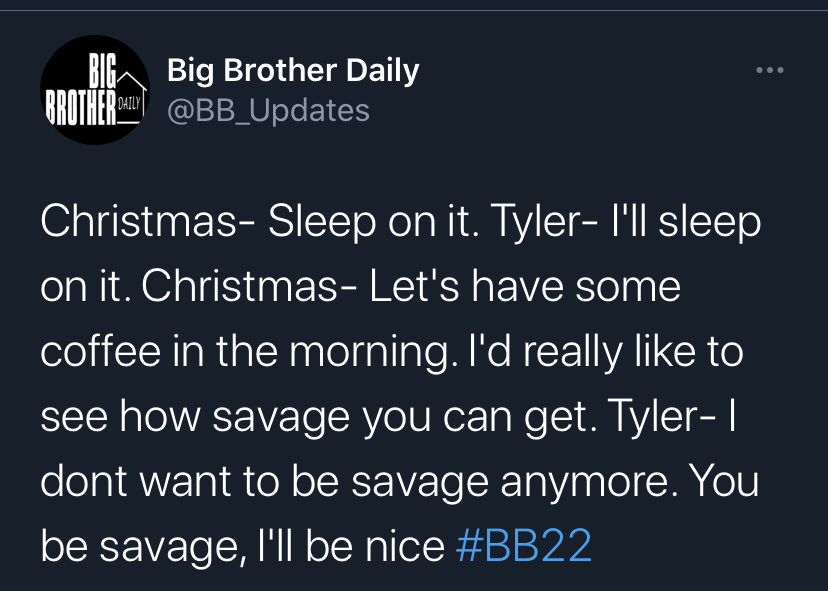Click the opening word Christmas- in the tweet
Viewport: 828px width, 591px height.
[x=148, y=221]
